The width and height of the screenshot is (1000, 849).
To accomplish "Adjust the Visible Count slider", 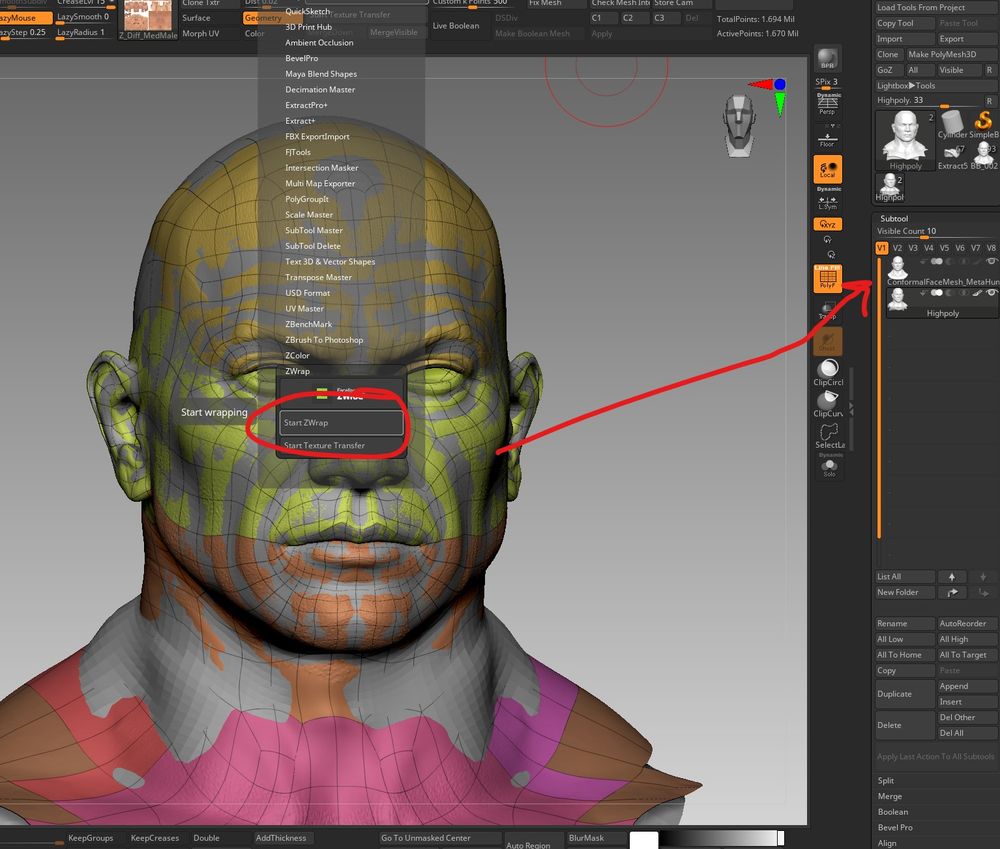I will click(x=936, y=232).
